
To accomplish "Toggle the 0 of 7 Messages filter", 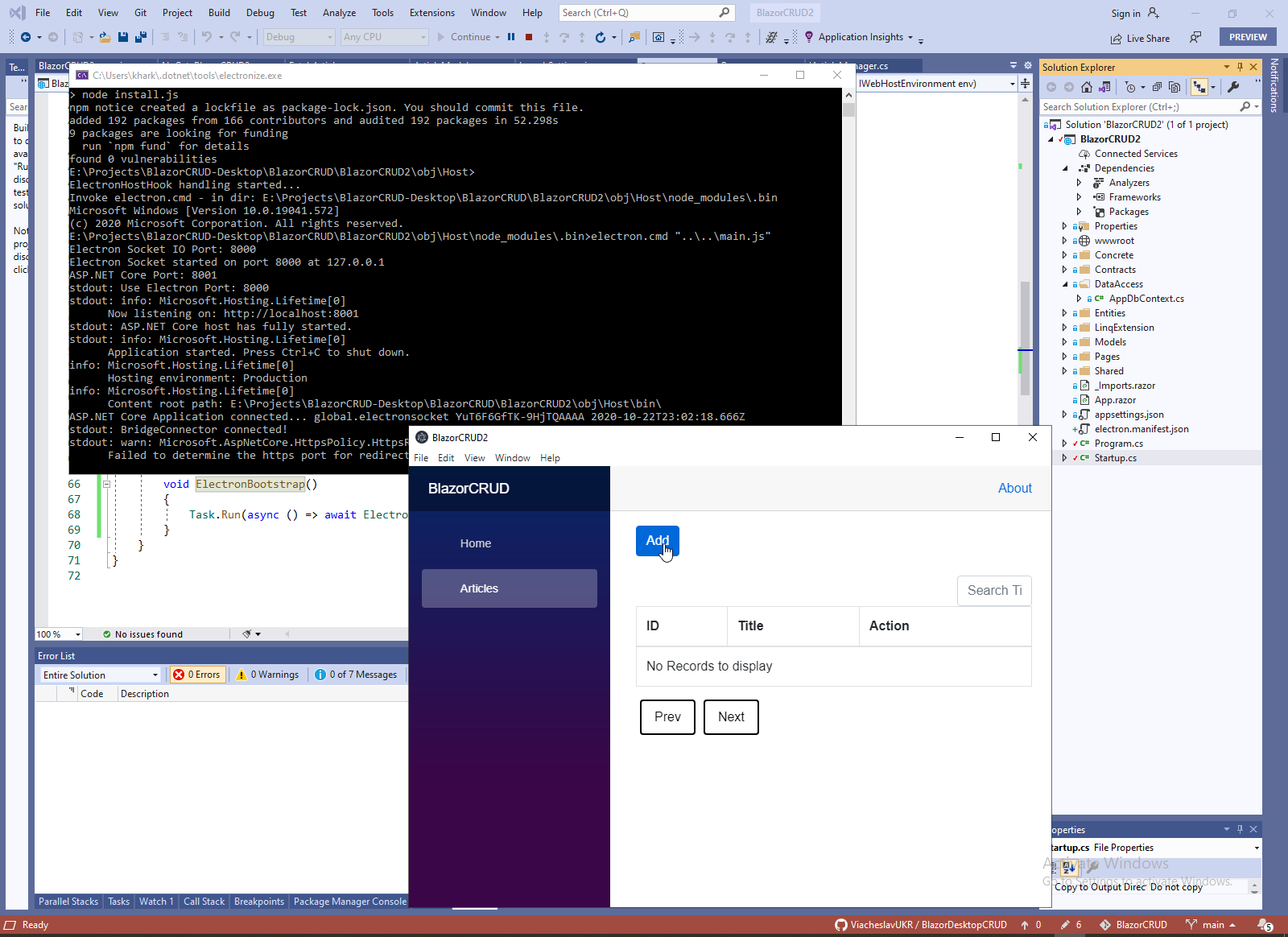I will coord(357,675).
